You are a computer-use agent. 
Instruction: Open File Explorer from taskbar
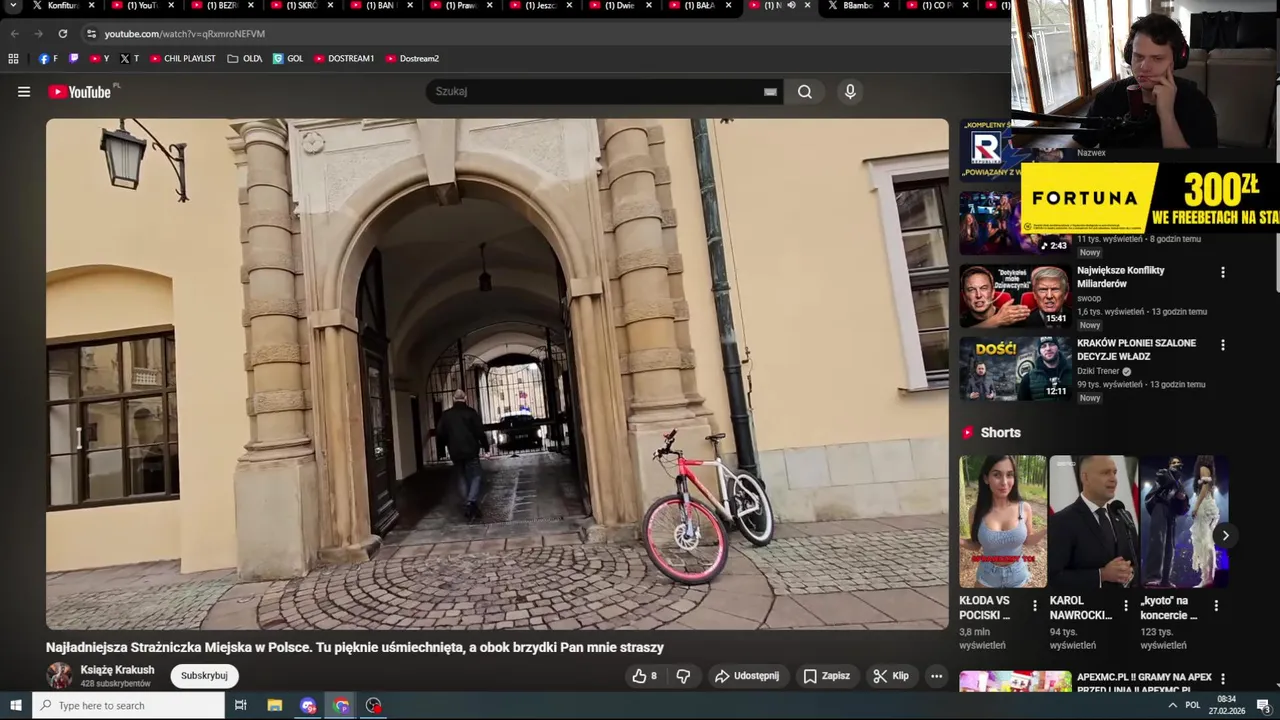(275, 706)
